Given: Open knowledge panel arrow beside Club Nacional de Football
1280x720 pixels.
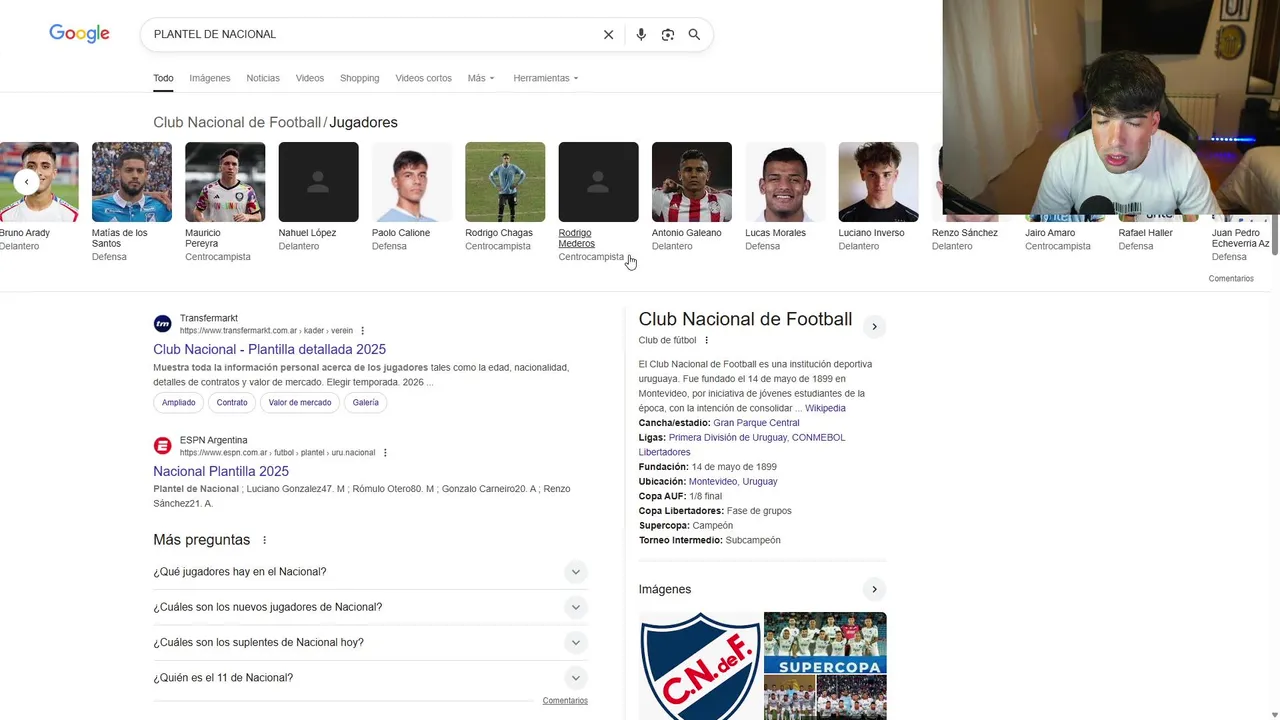Looking at the screenshot, I should (874, 326).
